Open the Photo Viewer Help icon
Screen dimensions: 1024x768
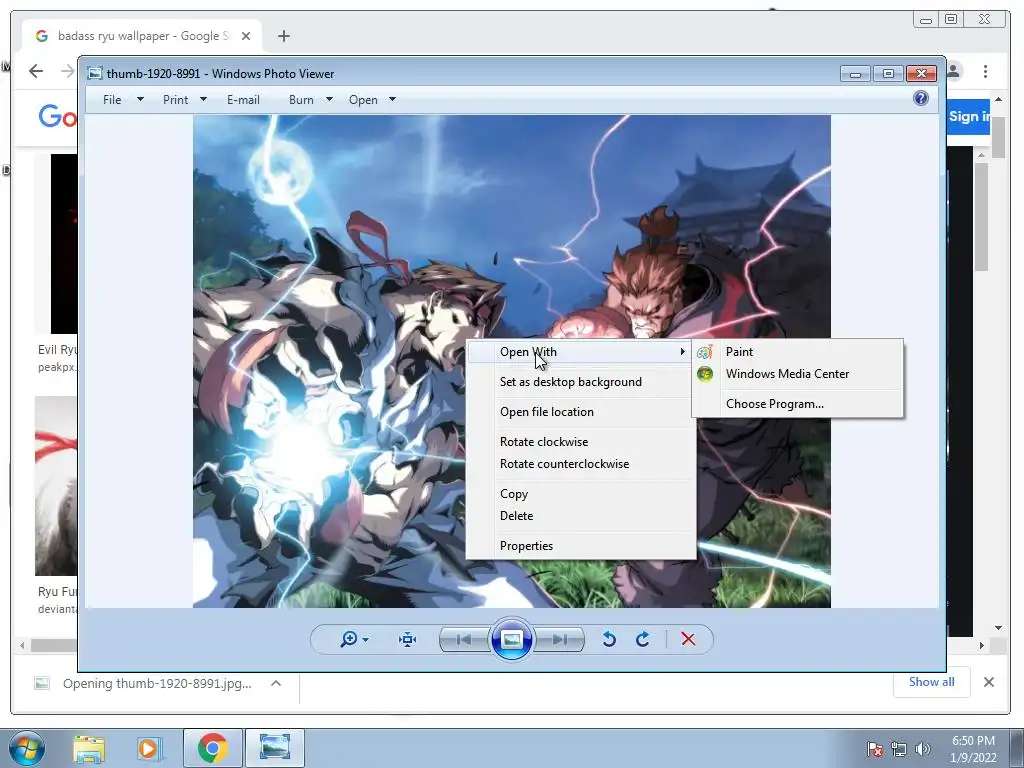point(921,99)
